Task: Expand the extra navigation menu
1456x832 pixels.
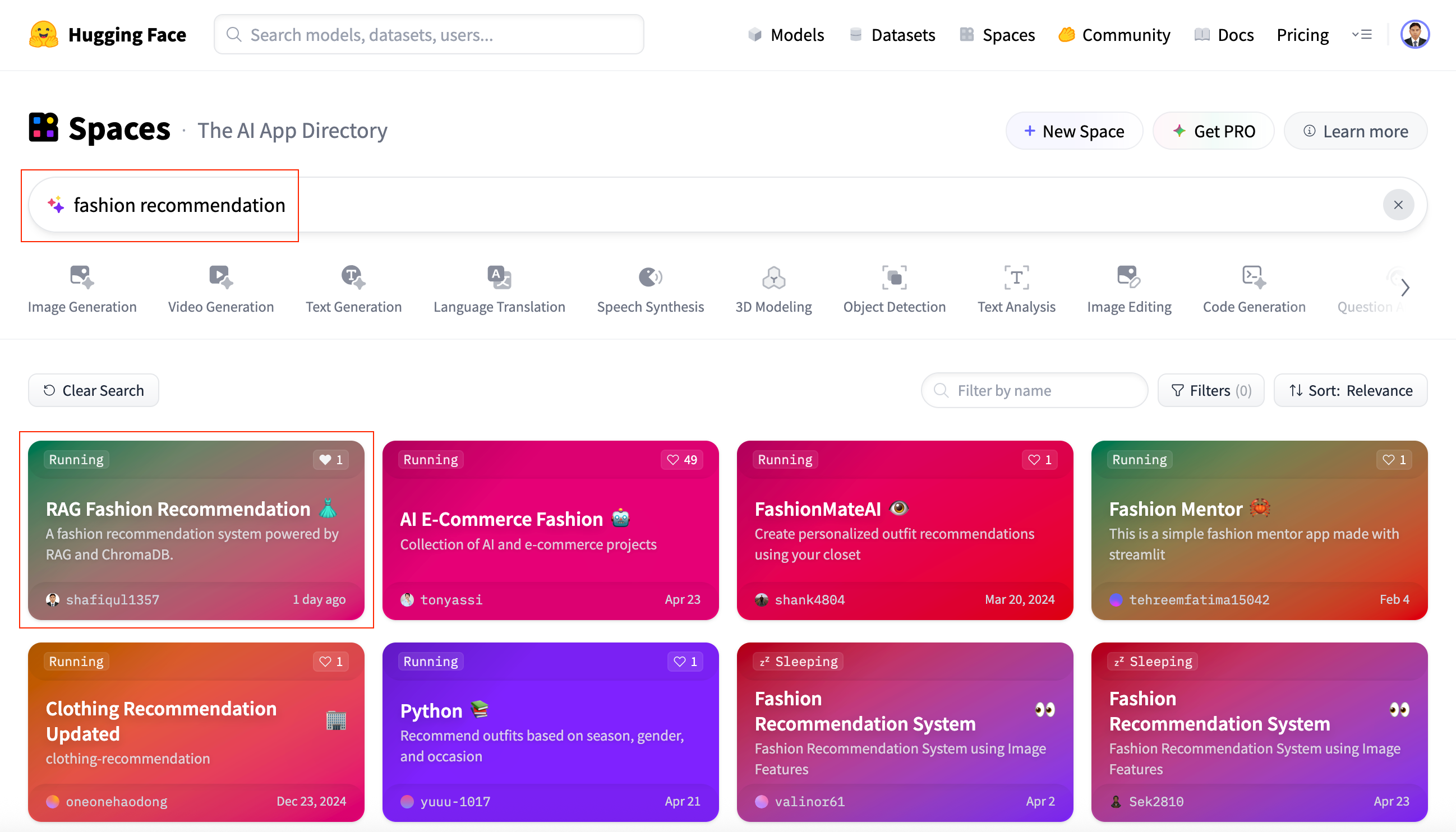Action: pyautogui.click(x=1362, y=35)
